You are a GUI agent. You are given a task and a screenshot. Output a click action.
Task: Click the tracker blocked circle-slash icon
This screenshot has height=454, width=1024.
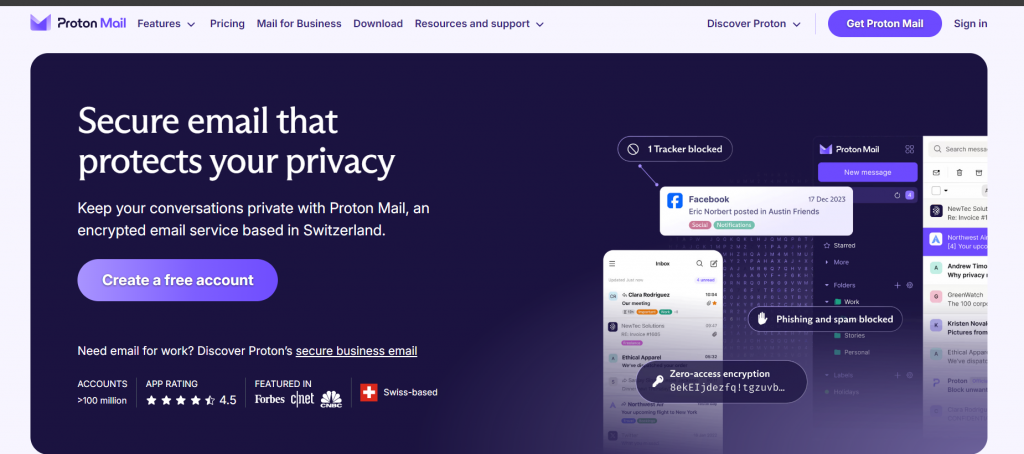[x=633, y=149]
